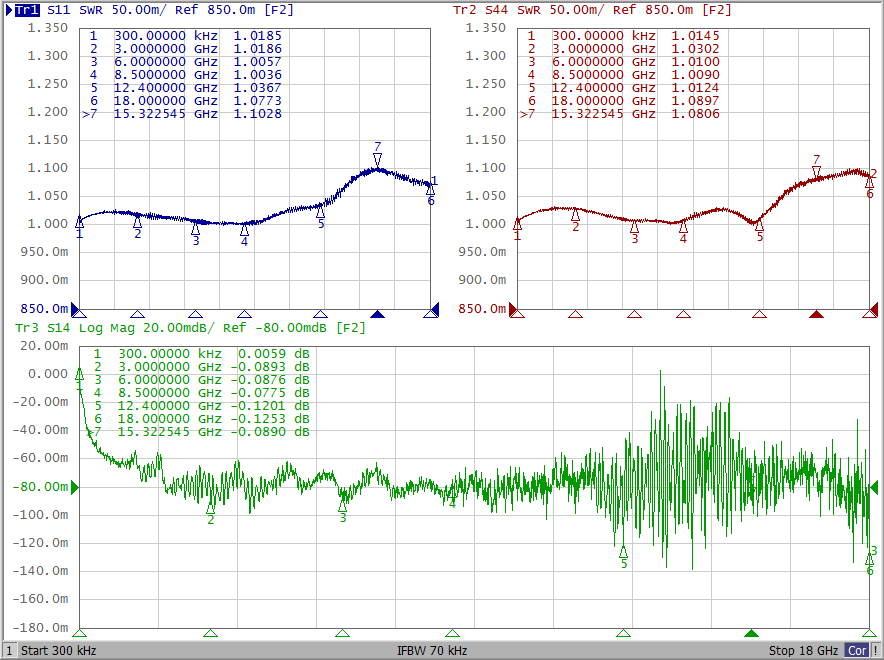The image size is (884, 660).
Task: Click filled blue active marker triangle on Tr1 axis
Action: (x=377, y=313)
